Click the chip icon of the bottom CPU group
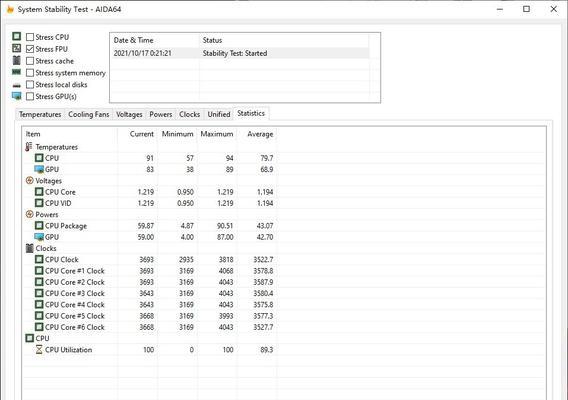568x400 pixels. (x=30, y=338)
